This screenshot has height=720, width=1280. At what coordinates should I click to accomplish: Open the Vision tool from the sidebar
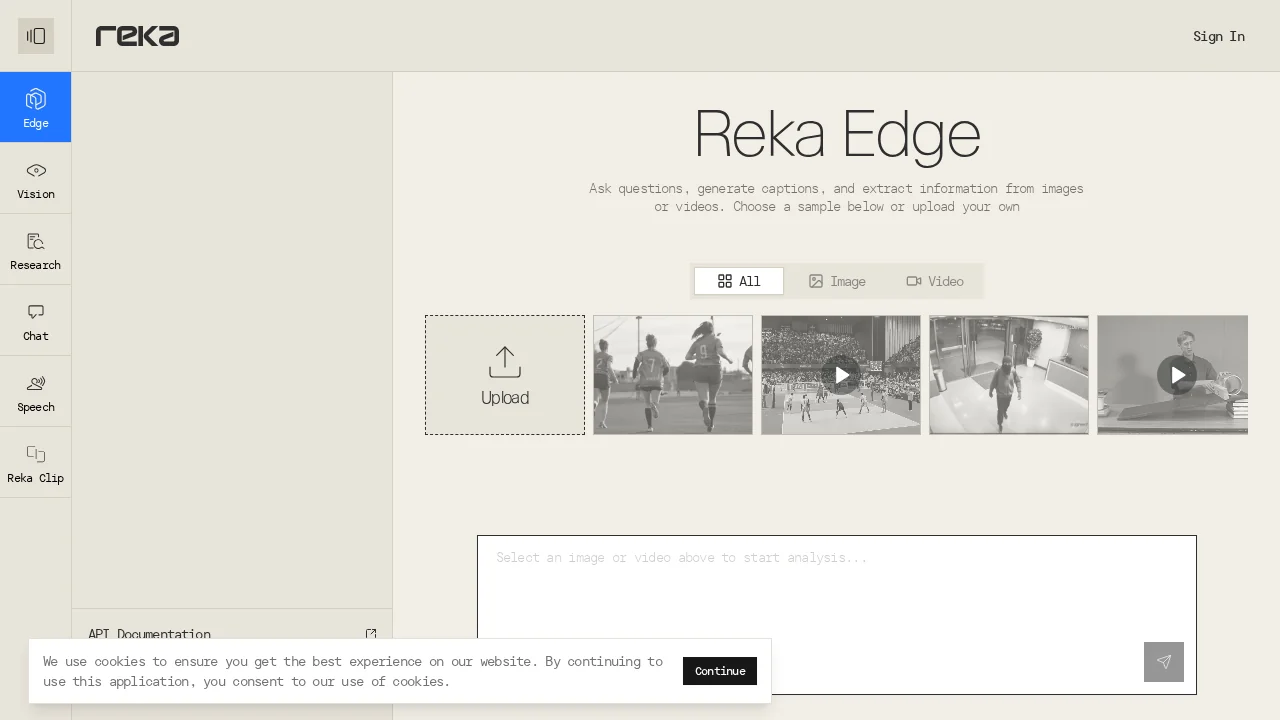click(36, 178)
